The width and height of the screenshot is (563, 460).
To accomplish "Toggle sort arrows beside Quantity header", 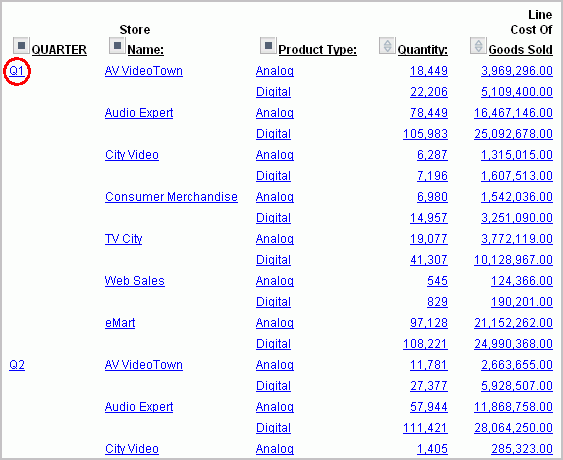I will pyautogui.click(x=387, y=45).
